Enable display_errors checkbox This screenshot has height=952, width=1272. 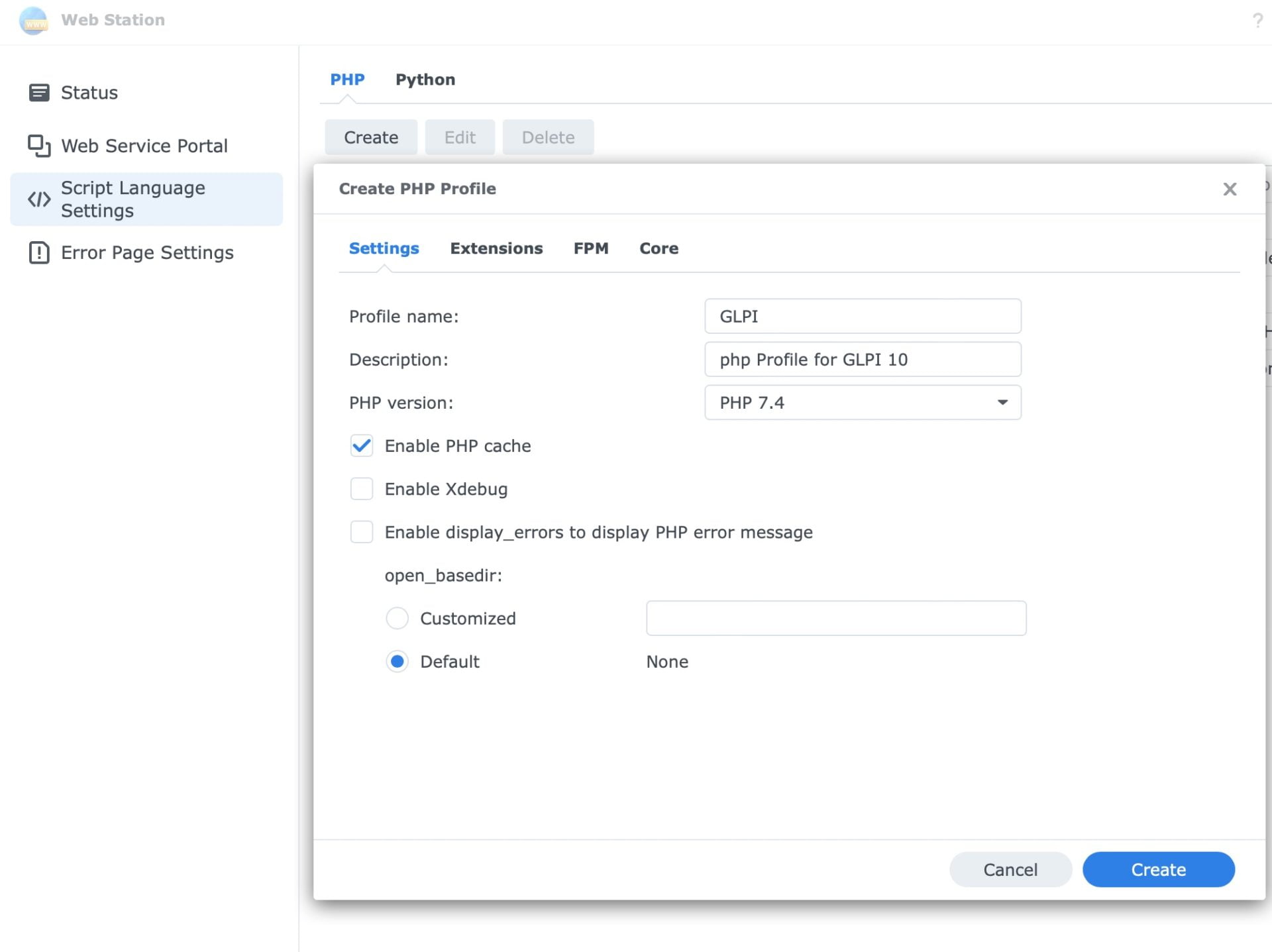click(362, 532)
